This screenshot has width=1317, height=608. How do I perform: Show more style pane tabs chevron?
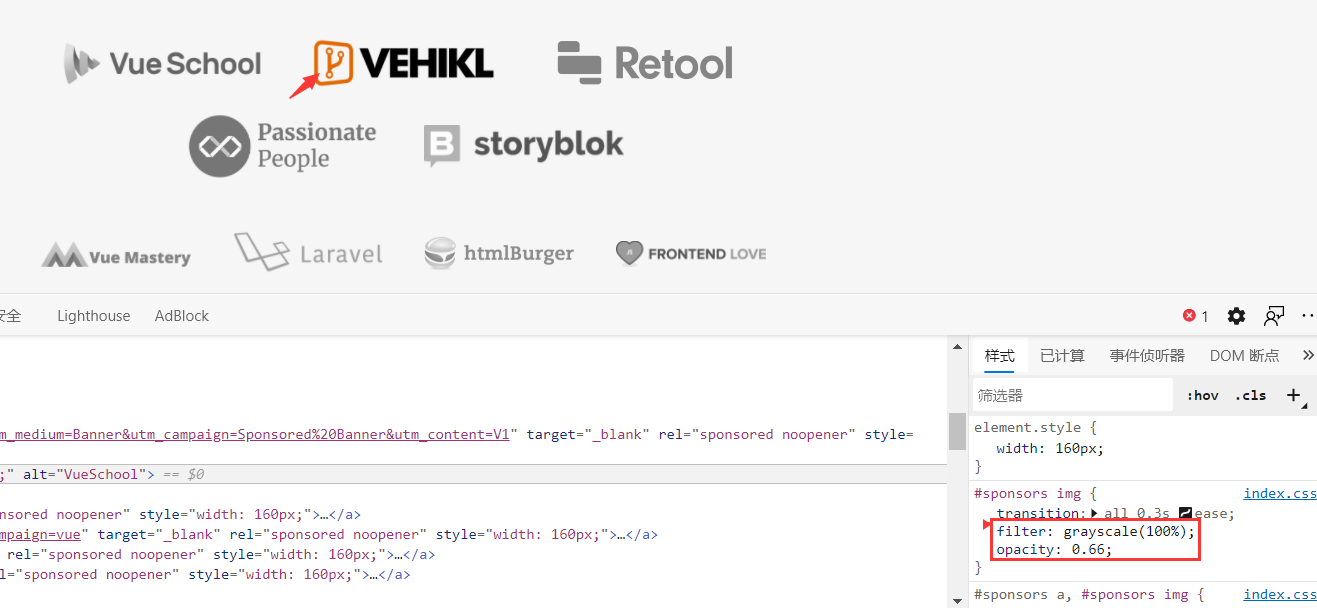coord(1308,355)
